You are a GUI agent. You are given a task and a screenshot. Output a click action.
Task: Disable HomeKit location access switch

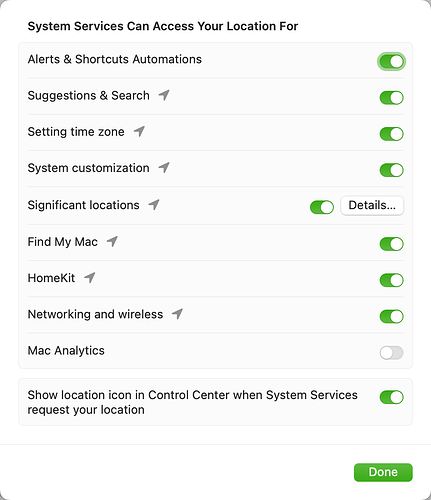click(391, 280)
